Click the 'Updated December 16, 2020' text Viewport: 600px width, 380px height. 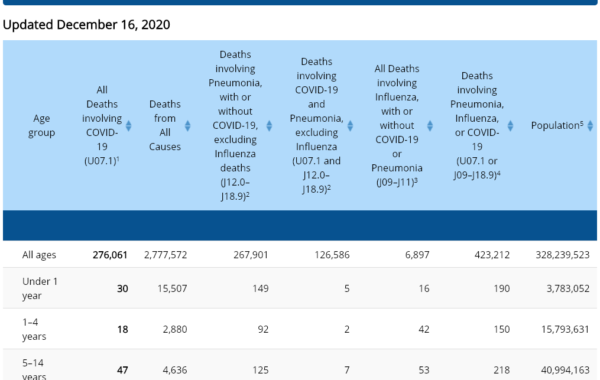click(86, 24)
